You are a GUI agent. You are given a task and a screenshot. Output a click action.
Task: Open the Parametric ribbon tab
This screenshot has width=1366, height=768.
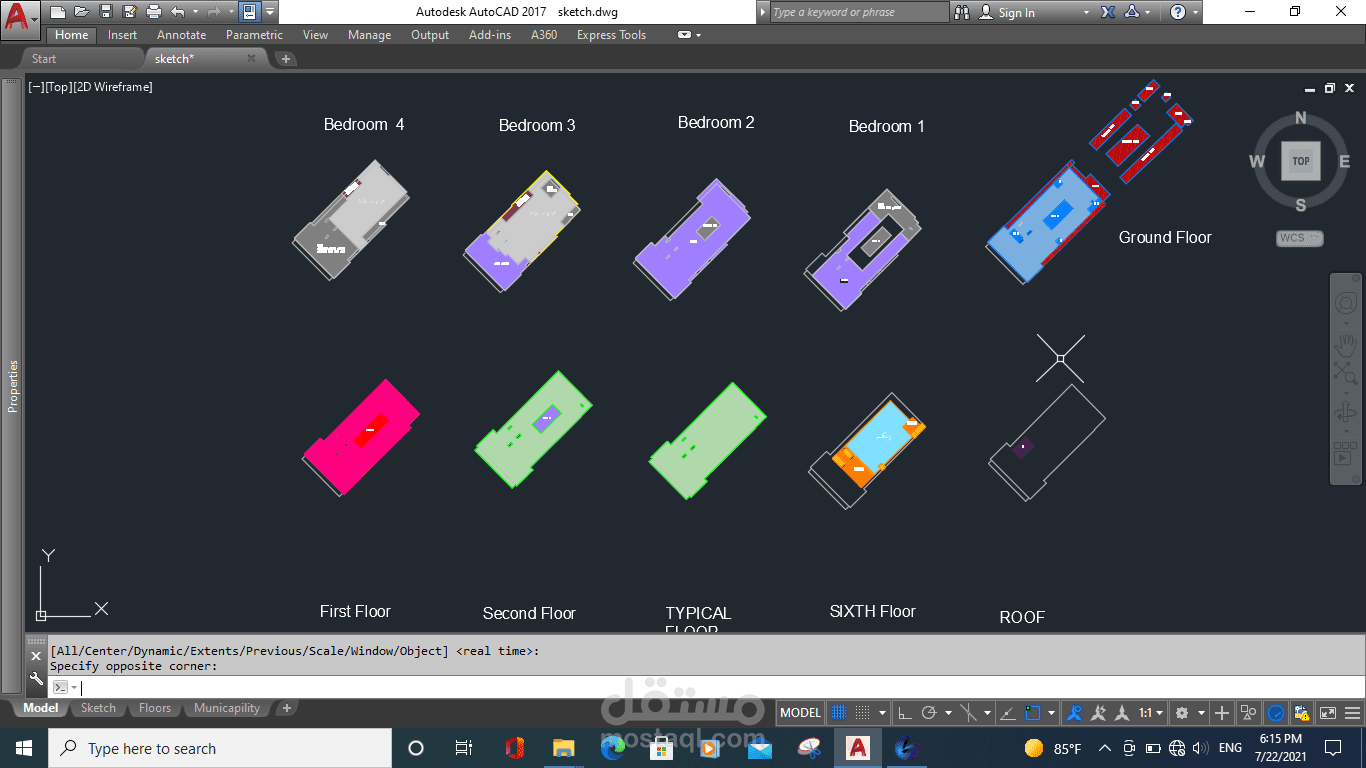[254, 35]
